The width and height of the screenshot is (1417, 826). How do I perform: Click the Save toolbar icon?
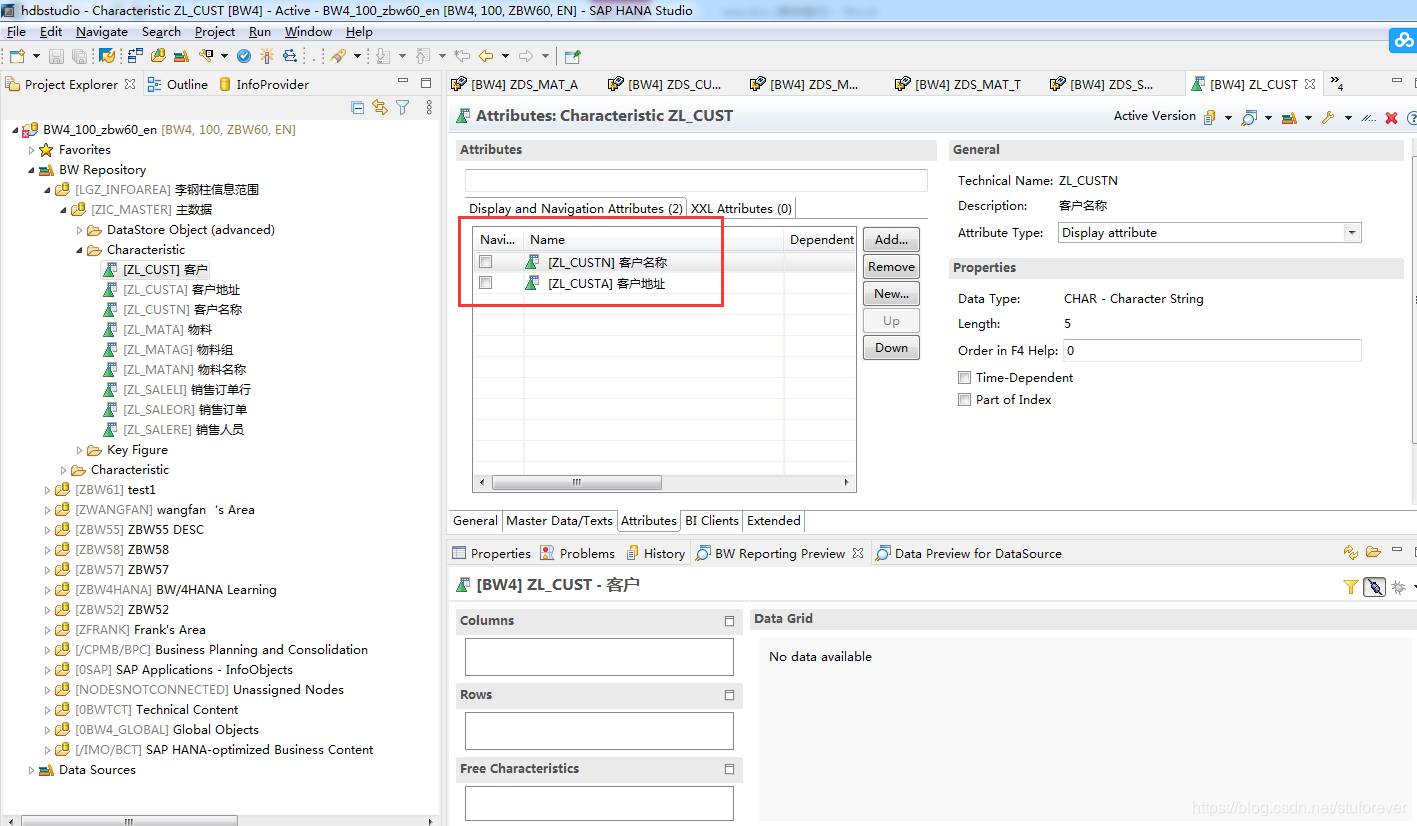click(56, 56)
